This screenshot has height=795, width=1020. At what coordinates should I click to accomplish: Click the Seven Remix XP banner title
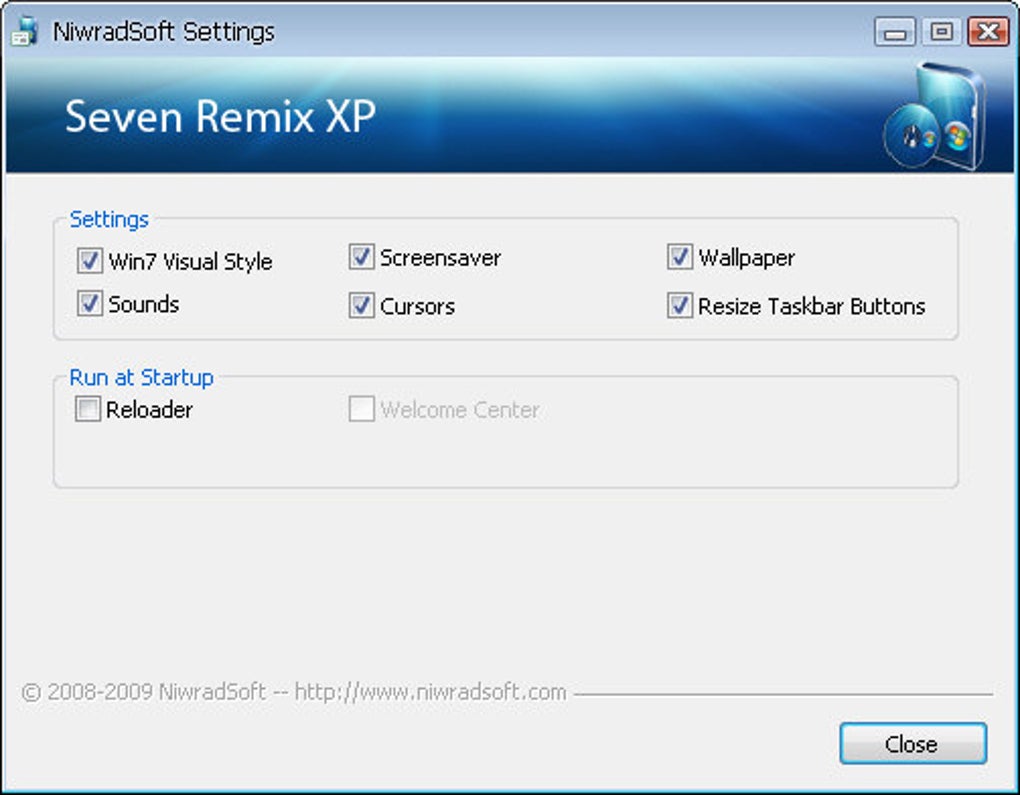point(220,117)
